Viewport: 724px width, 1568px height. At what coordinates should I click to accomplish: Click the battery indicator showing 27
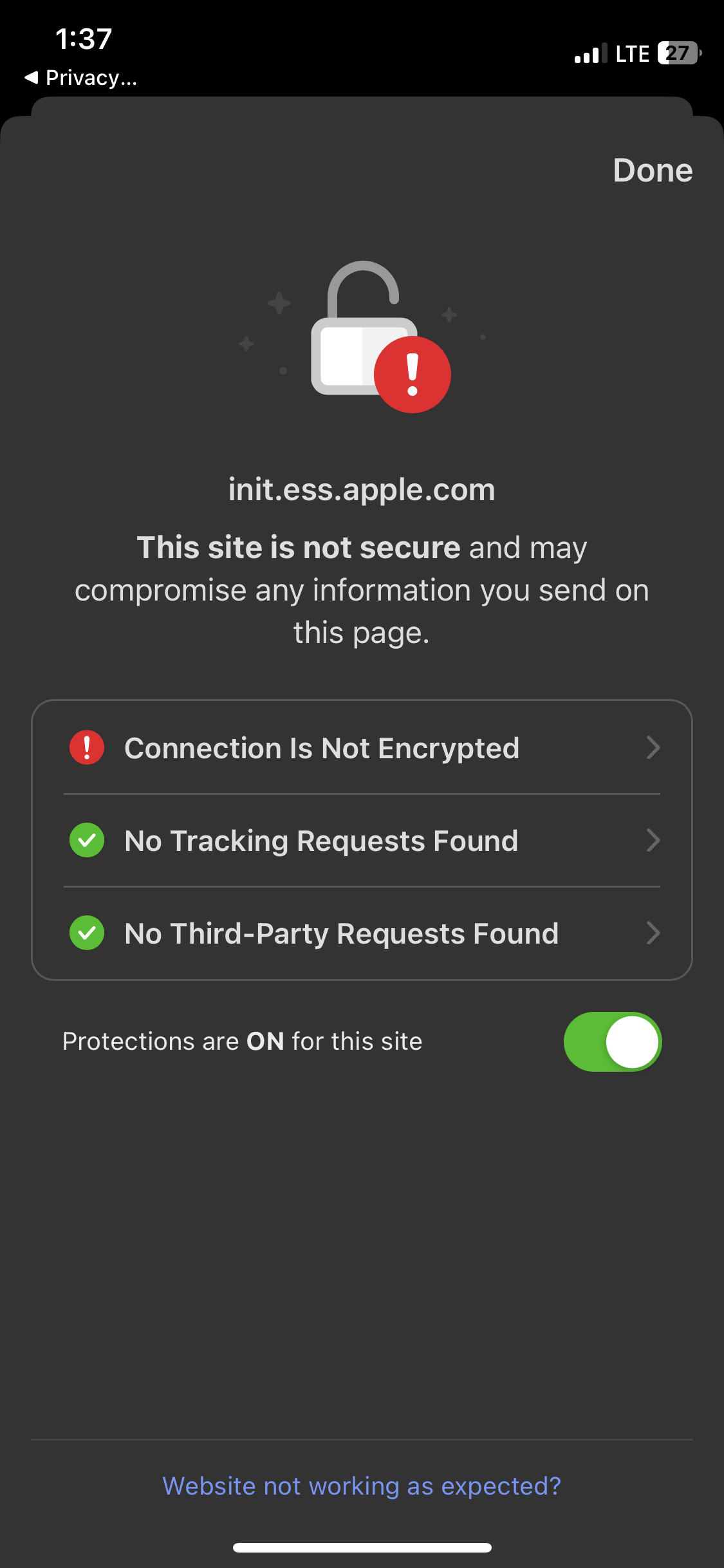[678, 53]
